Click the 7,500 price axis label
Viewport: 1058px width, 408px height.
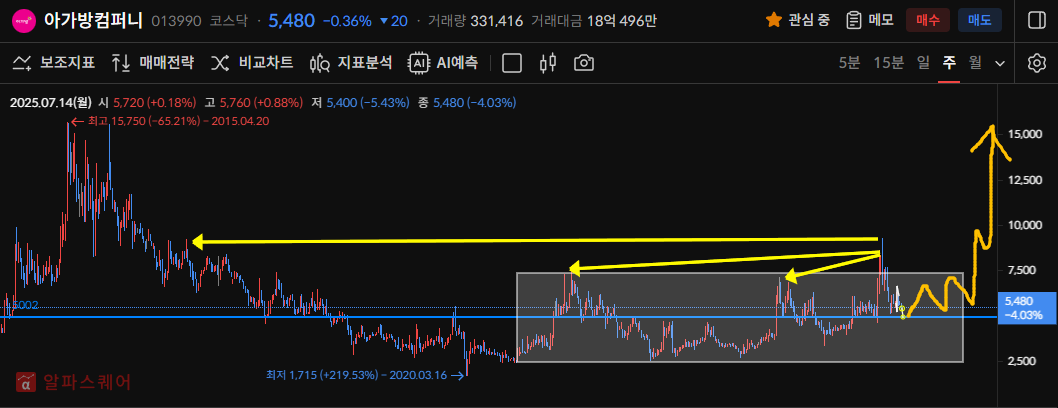pyautogui.click(x=1024, y=270)
